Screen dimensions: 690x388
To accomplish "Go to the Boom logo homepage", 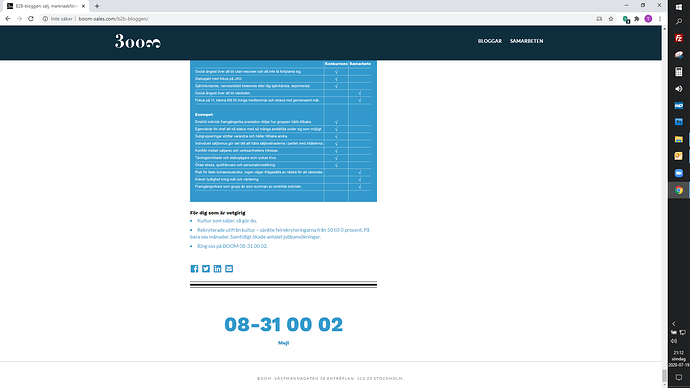I will [x=138, y=41].
